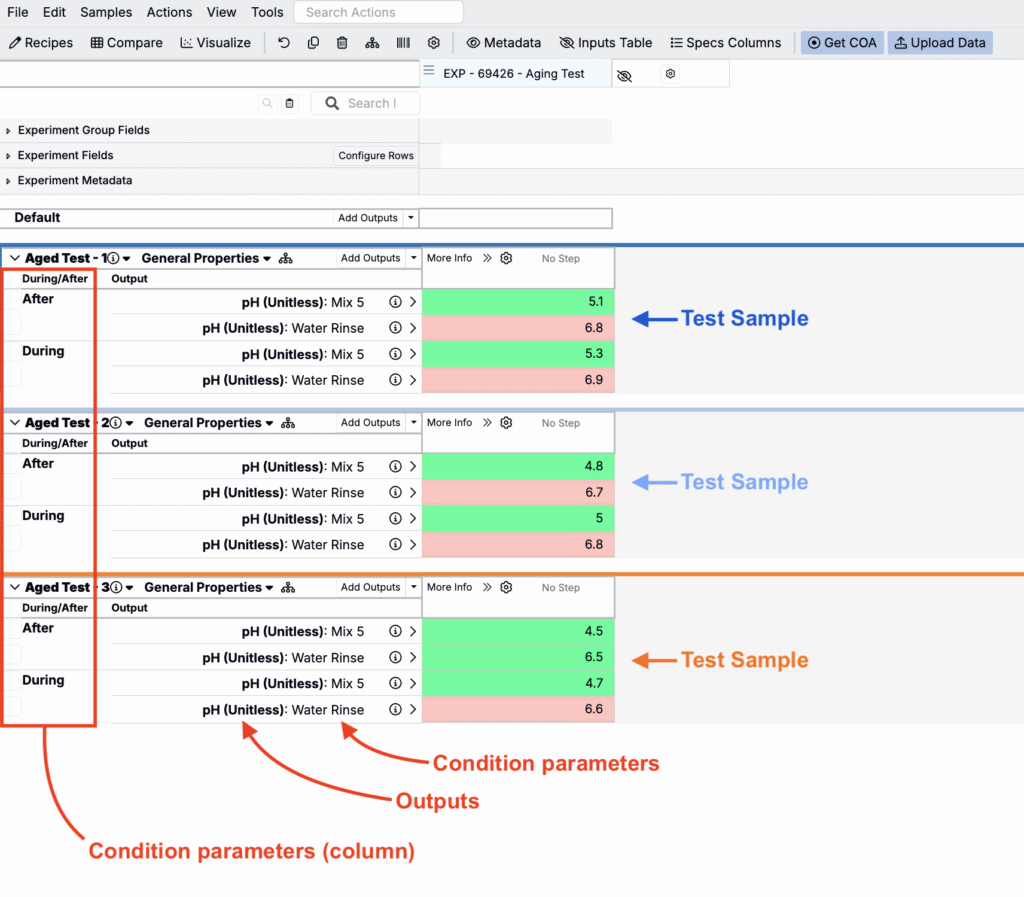The height and width of the screenshot is (897, 1024).
Task: Toggle the Inputs Table visibility
Action: point(606,43)
